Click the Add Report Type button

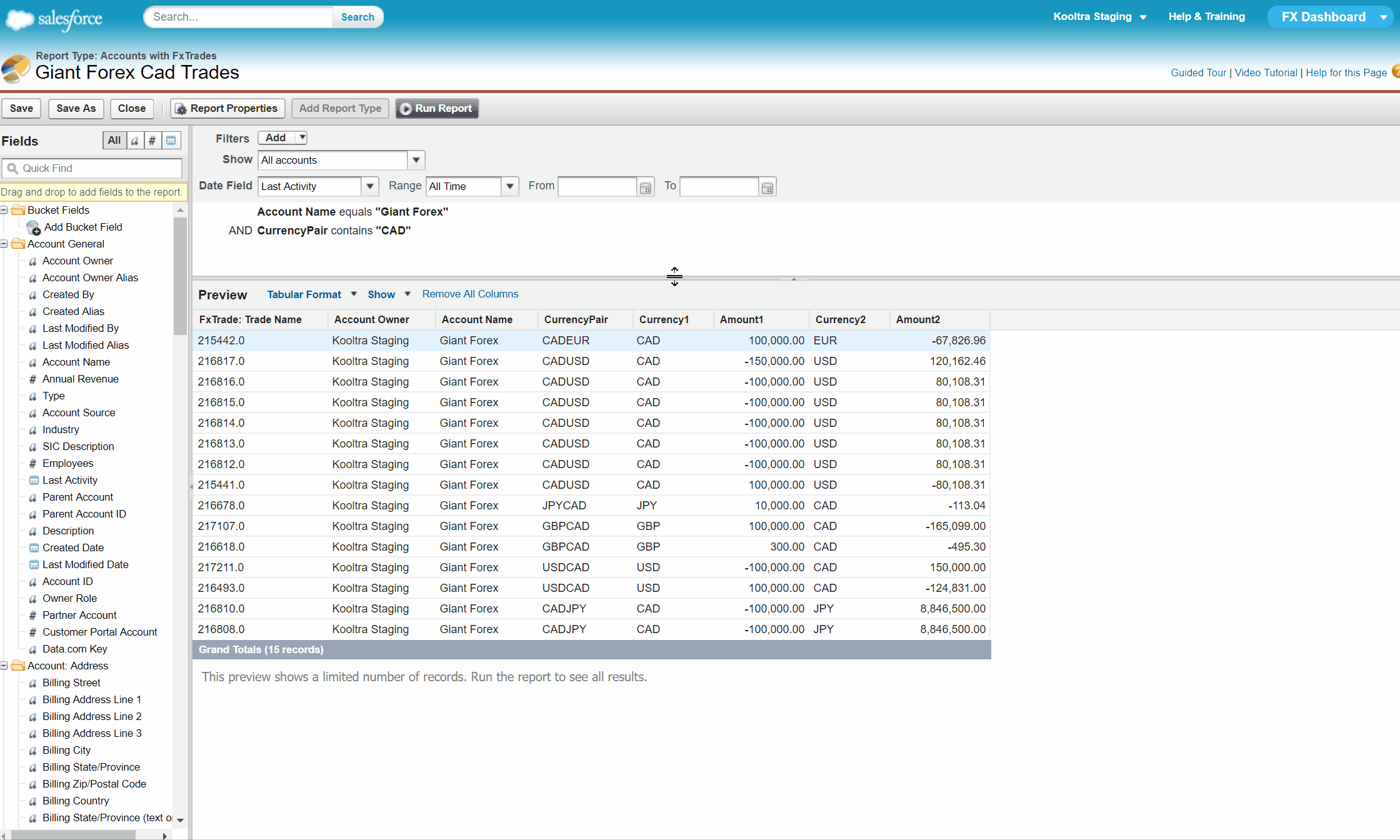tap(340, 109)
